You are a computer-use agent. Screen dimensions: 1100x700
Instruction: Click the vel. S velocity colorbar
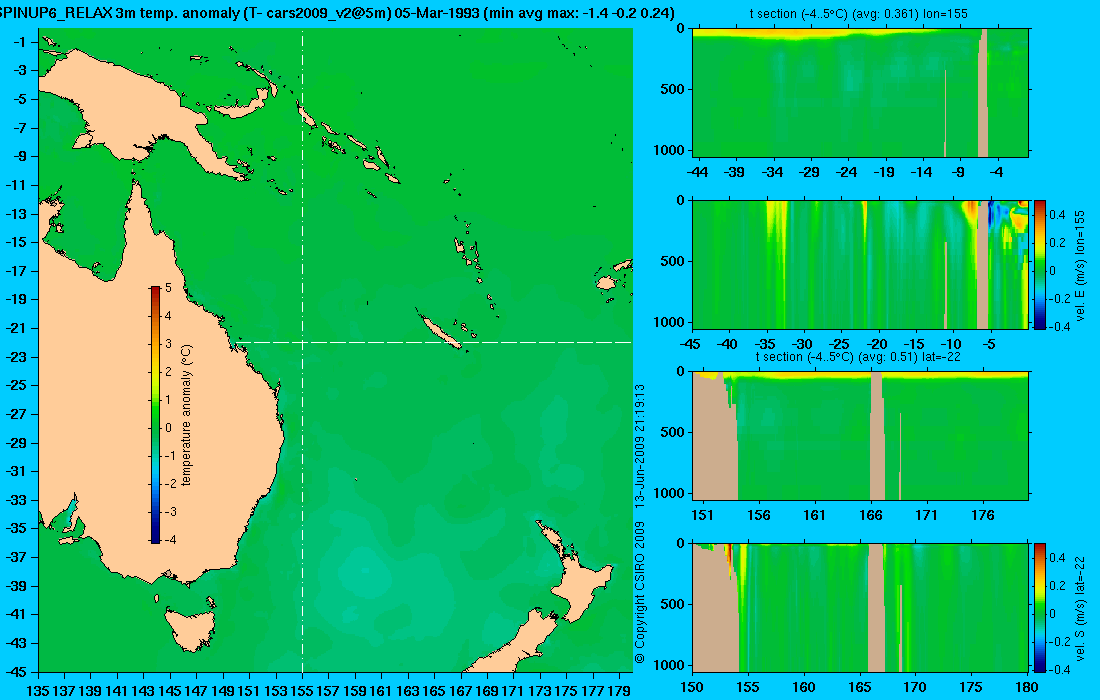click(1039, 607)
